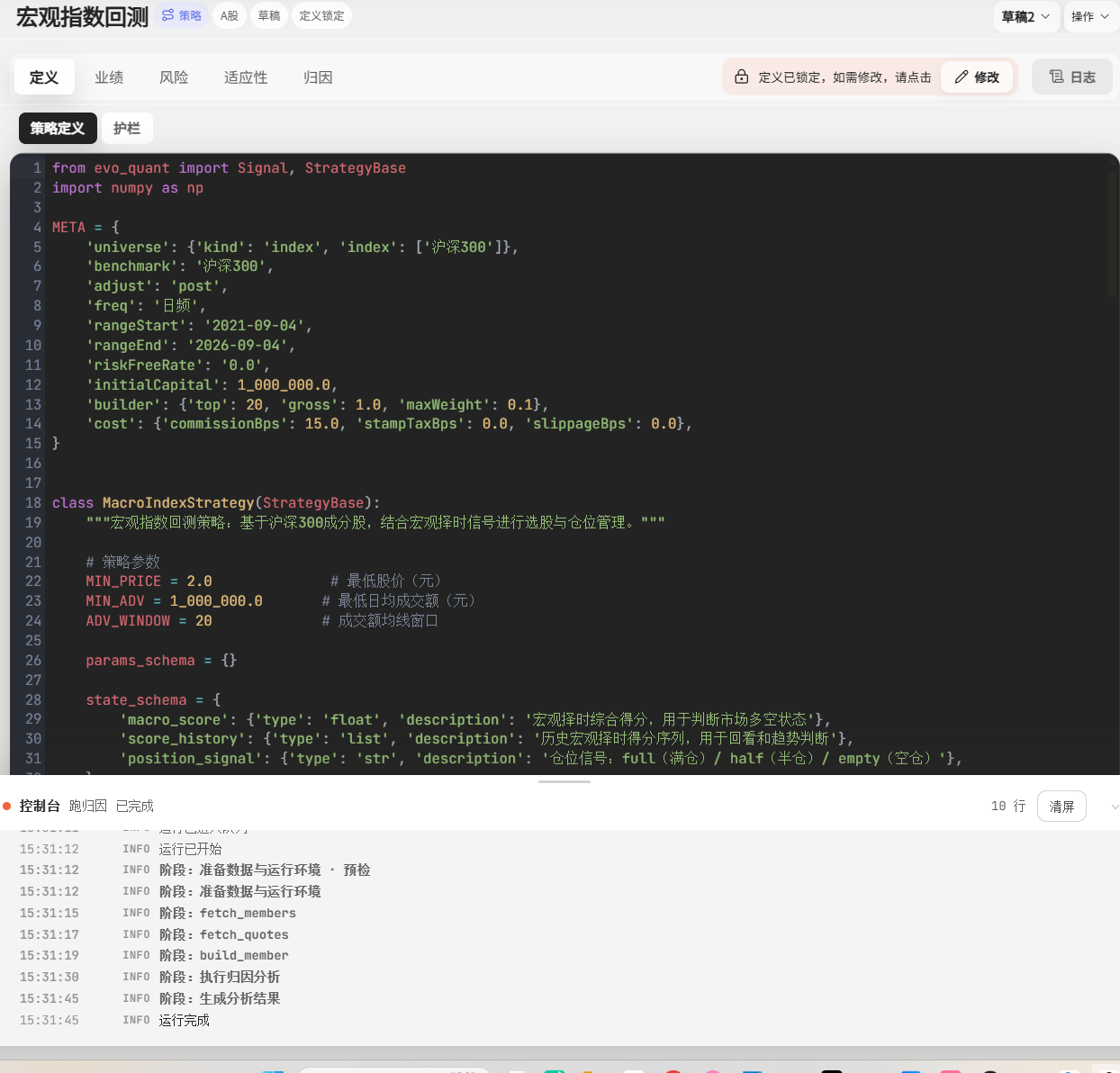The height and width of the screenshot is (1073, 1120).
Task: Click the 'META = {' code line
Action: [x=86, y=227]
